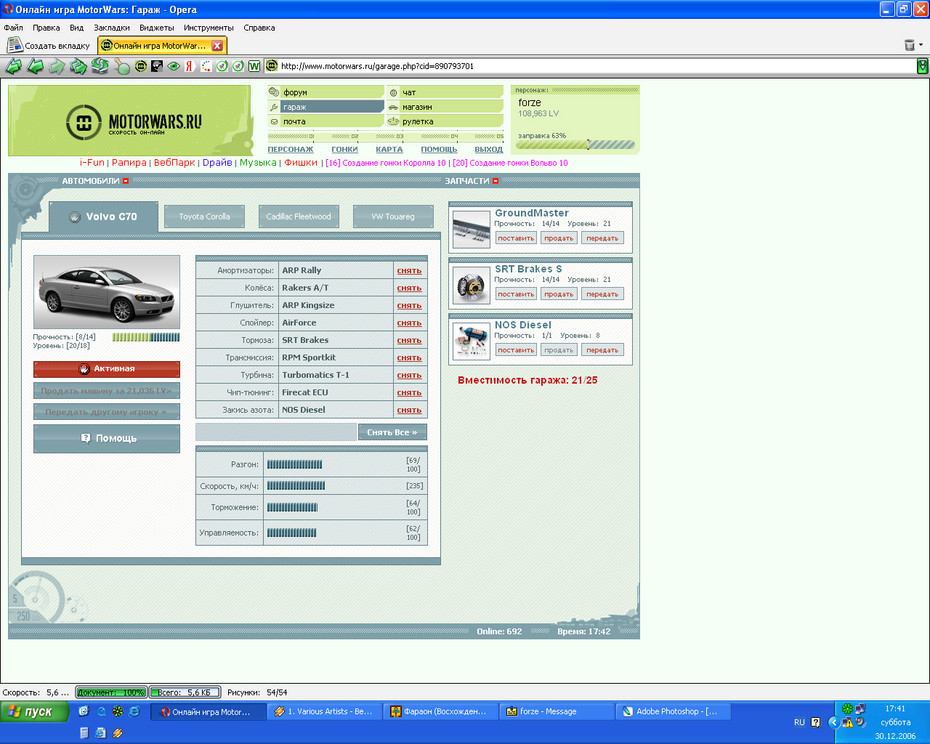This screenshot has height=744, width=930.
Task: Click the fast-forward double-arrow icon
Action: [78, 66]
